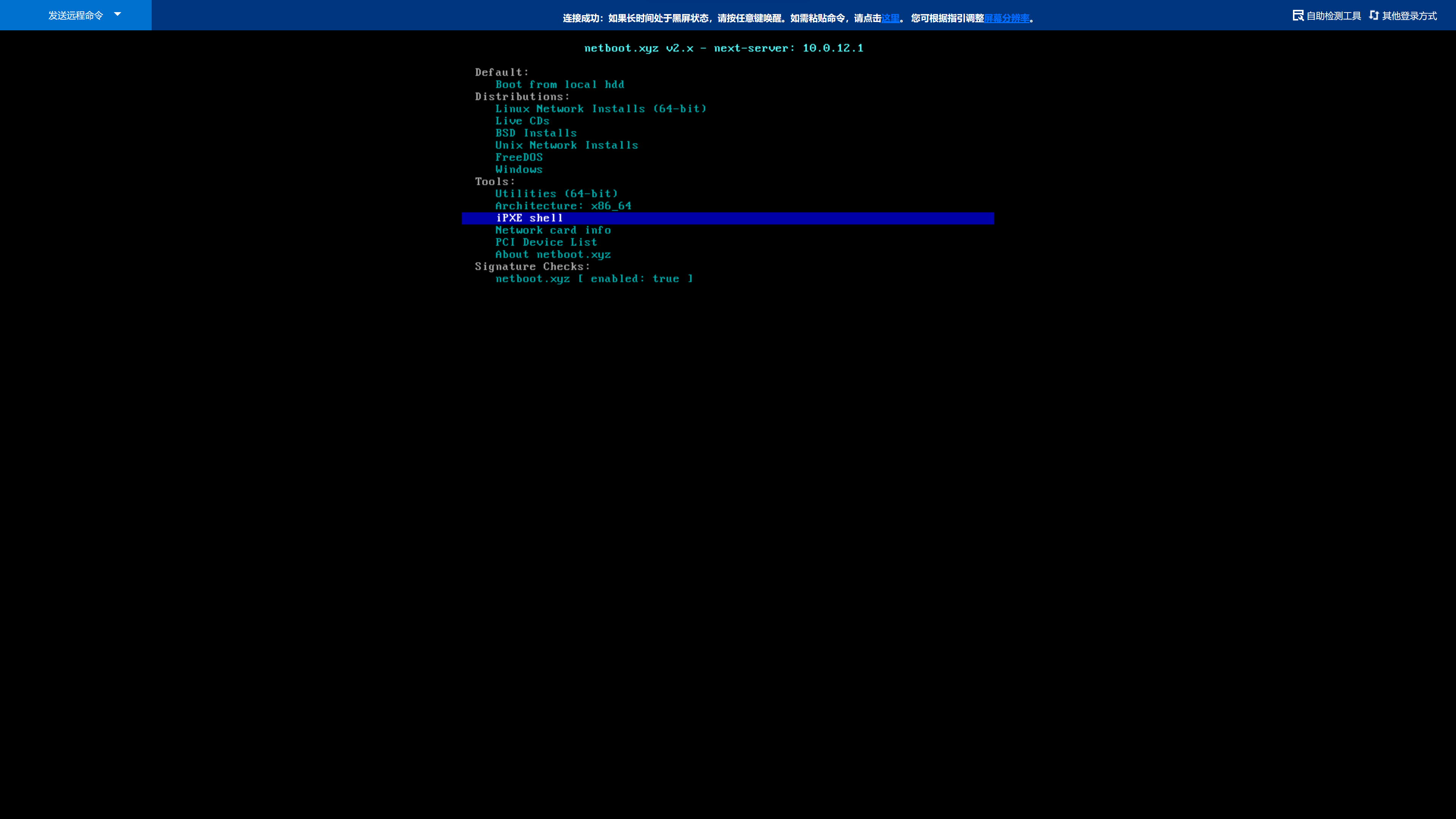Choose the Live CDs menu entry
This screenshot has height=819, width=1456.
tap(522, 121)
